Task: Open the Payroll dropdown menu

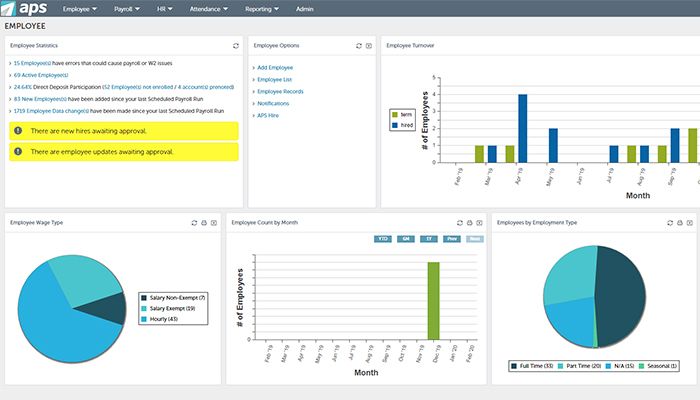Action: point(125,9)
